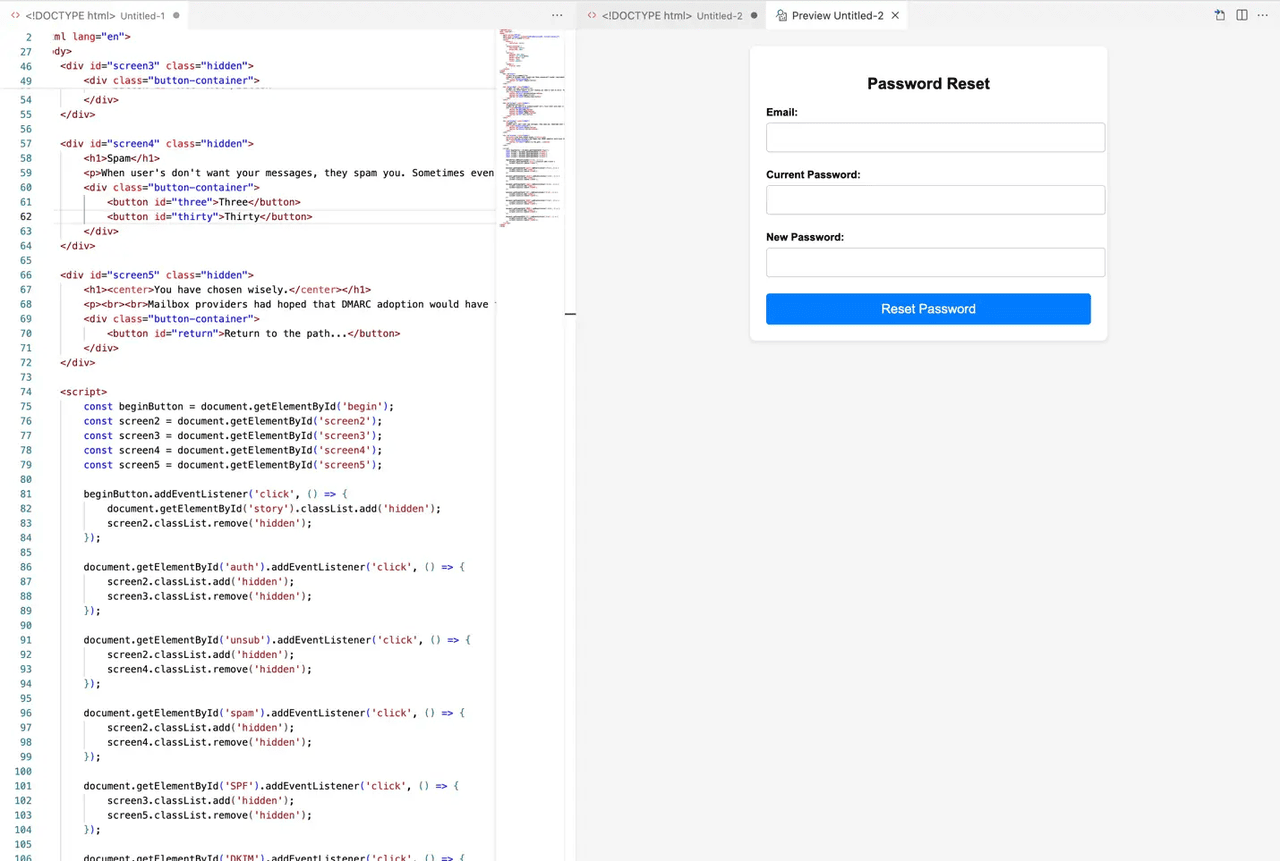Click the Split Editor Right icon
Viewport: 1280px width, 861px height.
(1241, 15)
